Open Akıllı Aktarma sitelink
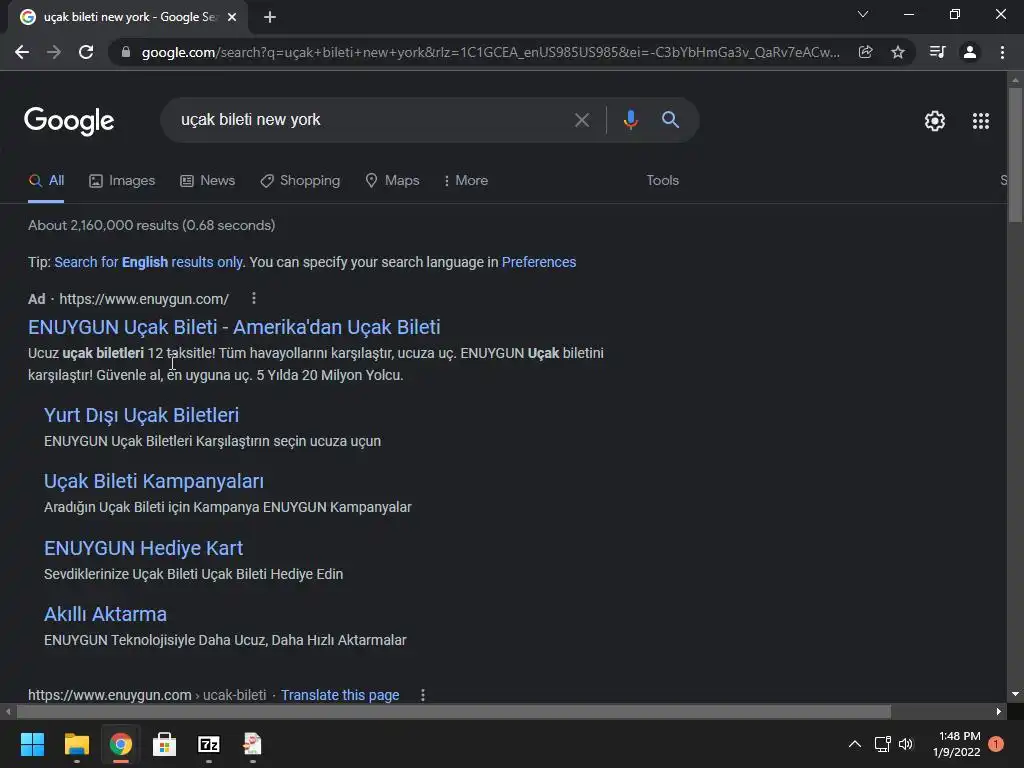Screen dimensions: 1024x768 click(x=105, y=615)
